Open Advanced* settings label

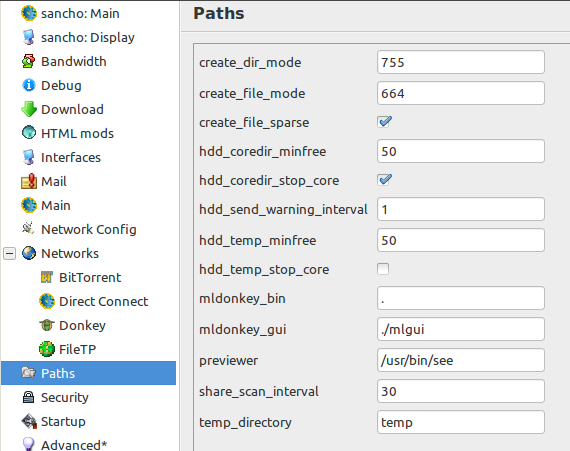point(74,445)
